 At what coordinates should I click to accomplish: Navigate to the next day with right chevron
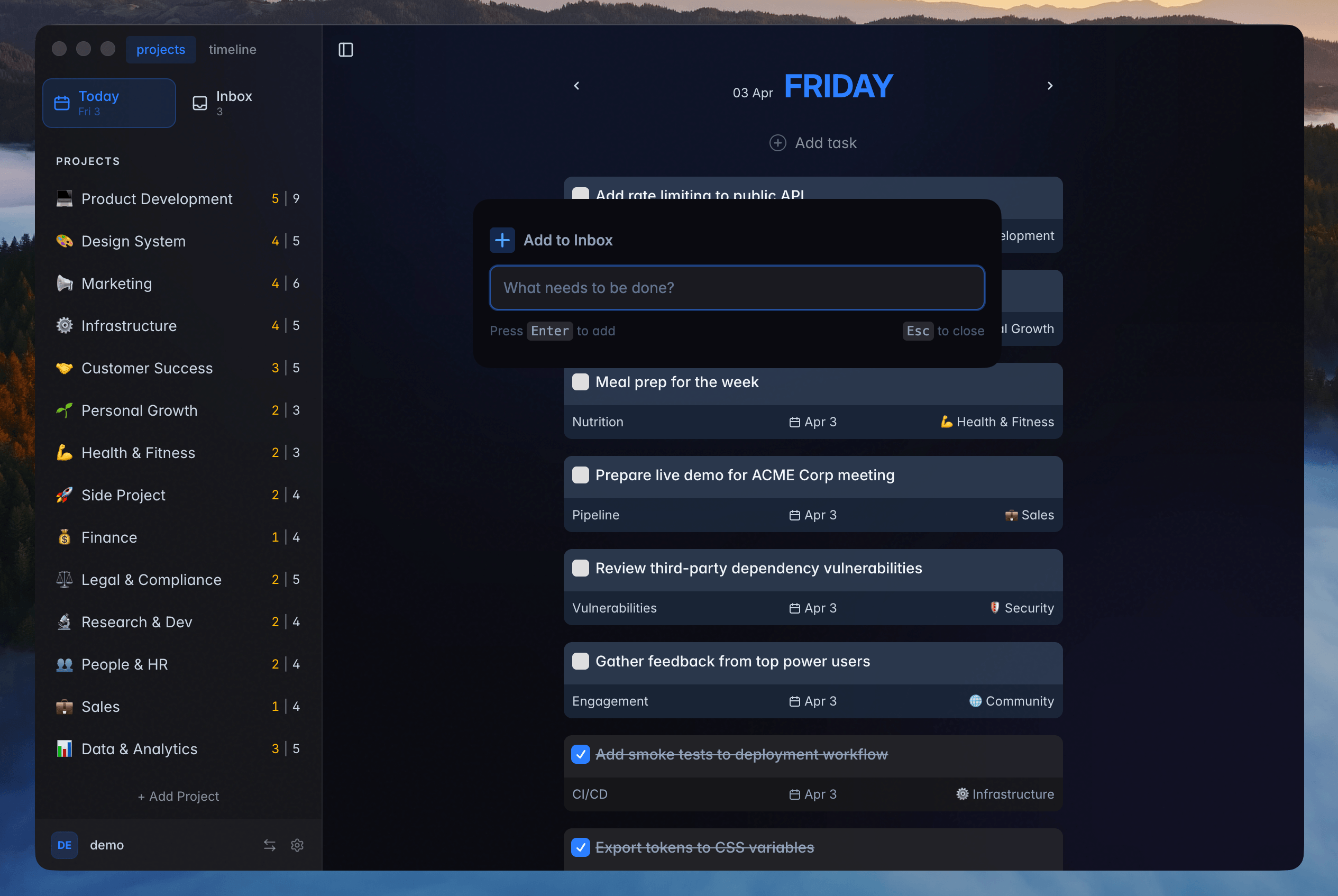coord(1050,85)
